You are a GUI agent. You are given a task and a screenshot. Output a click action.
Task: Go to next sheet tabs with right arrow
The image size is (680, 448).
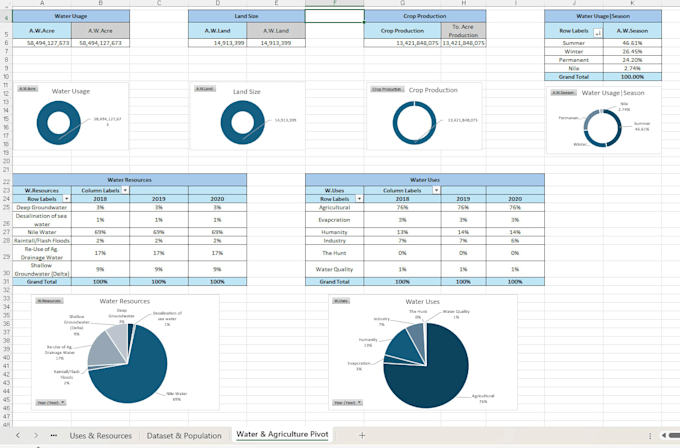(36, 435)
